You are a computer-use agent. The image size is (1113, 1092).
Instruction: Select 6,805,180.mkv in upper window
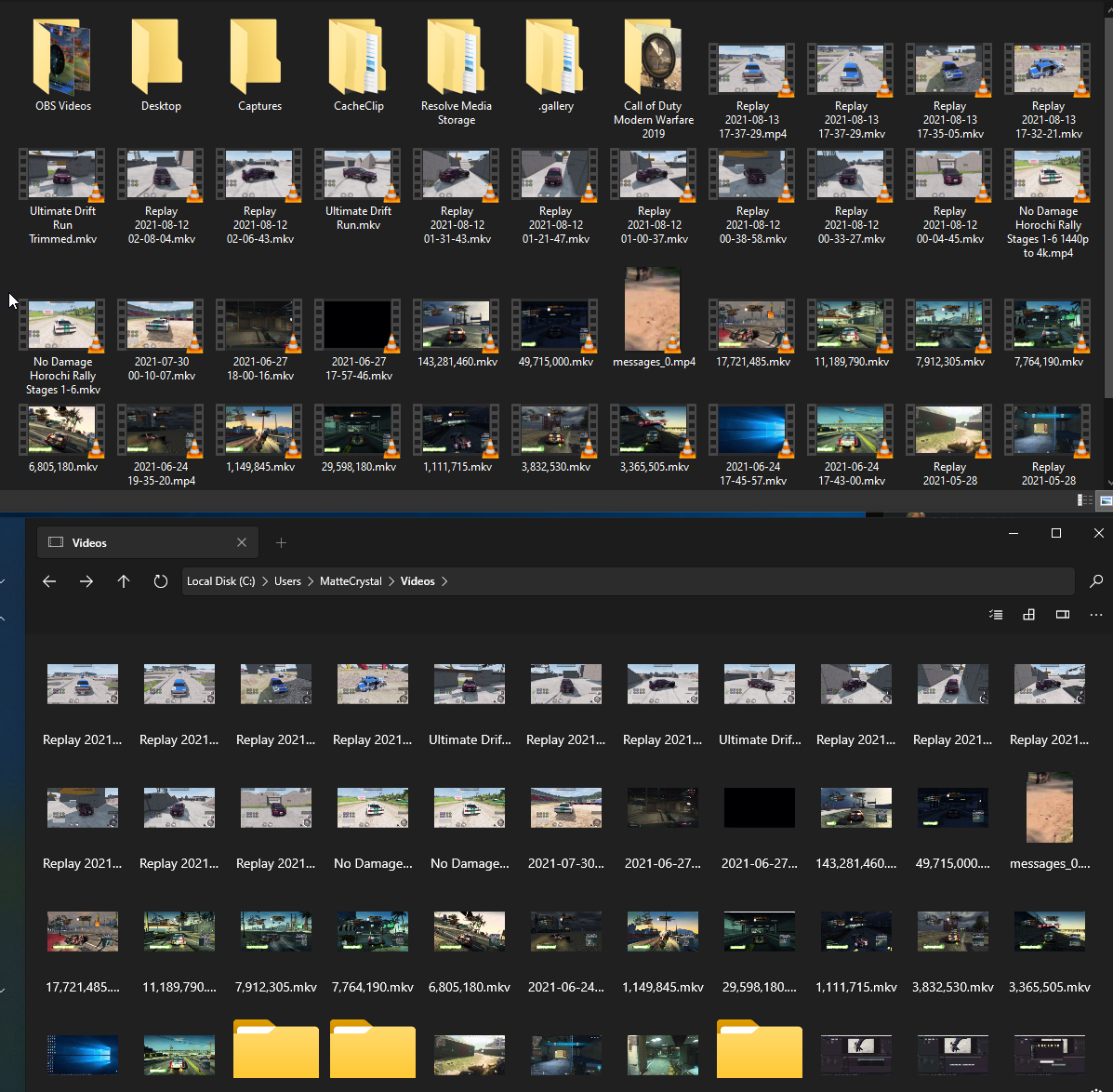[x=62, y=439]
